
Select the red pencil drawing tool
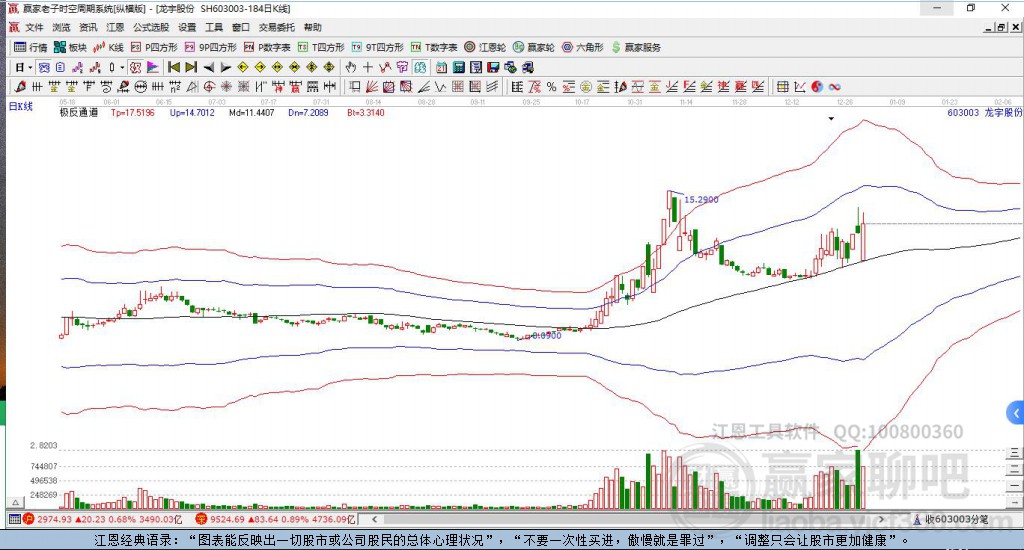pyautogui.click(x=20, y=87)
